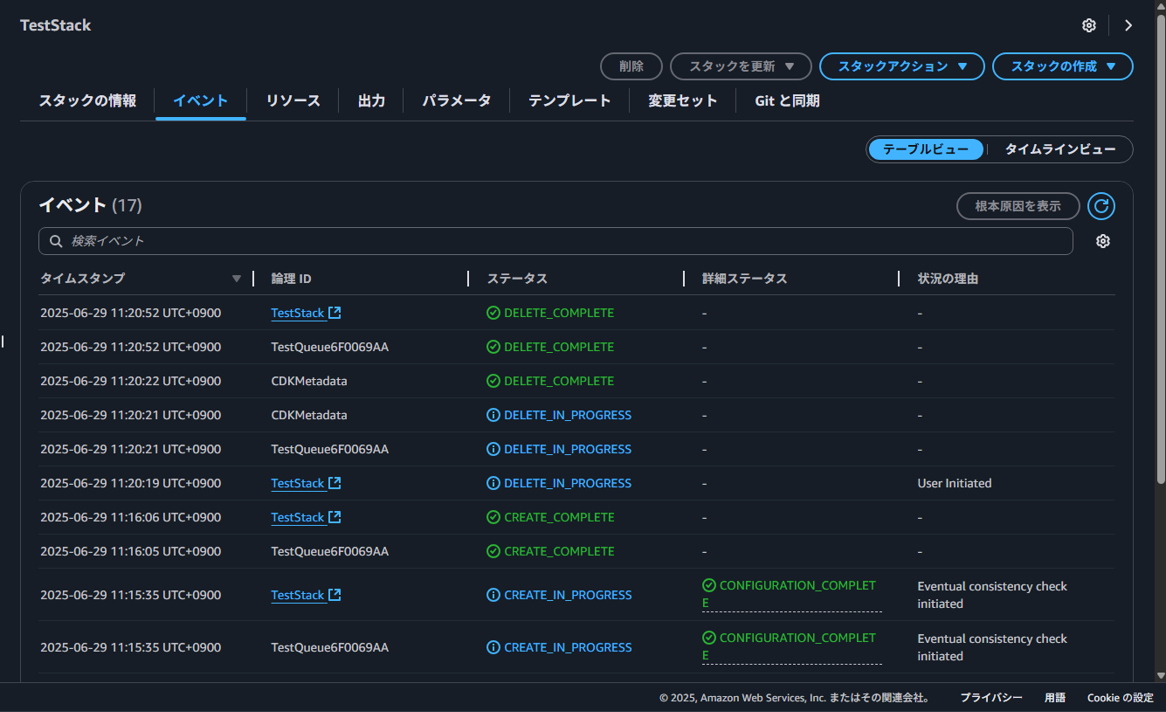Open the Change sets tab
The width and height of the screenshot is (1166, 712).
683,100
